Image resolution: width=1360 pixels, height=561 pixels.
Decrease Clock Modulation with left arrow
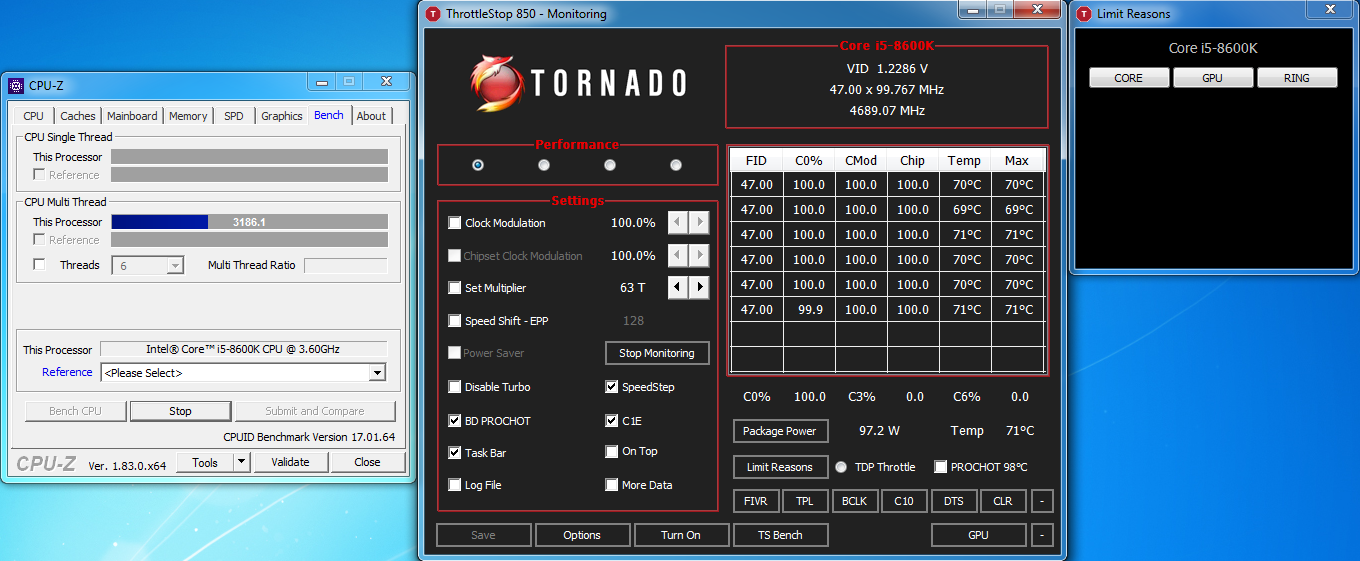[x=677, y=223]
